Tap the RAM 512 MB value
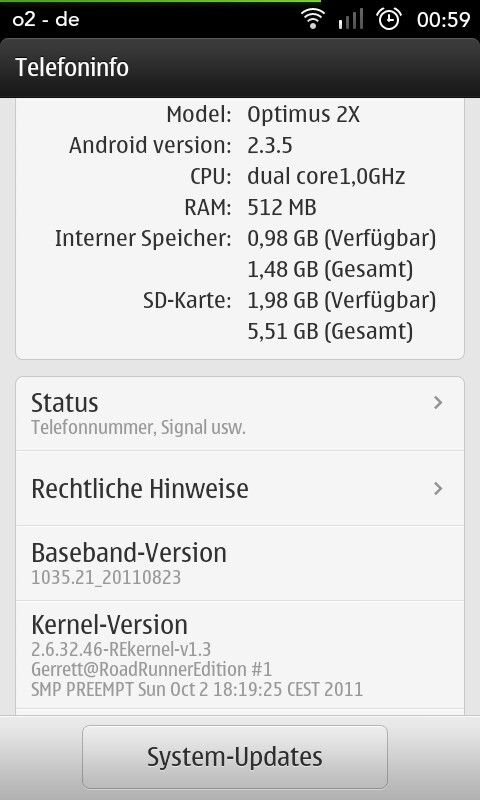The height and width of the screenshot is (800, 480). click(282, 208)
